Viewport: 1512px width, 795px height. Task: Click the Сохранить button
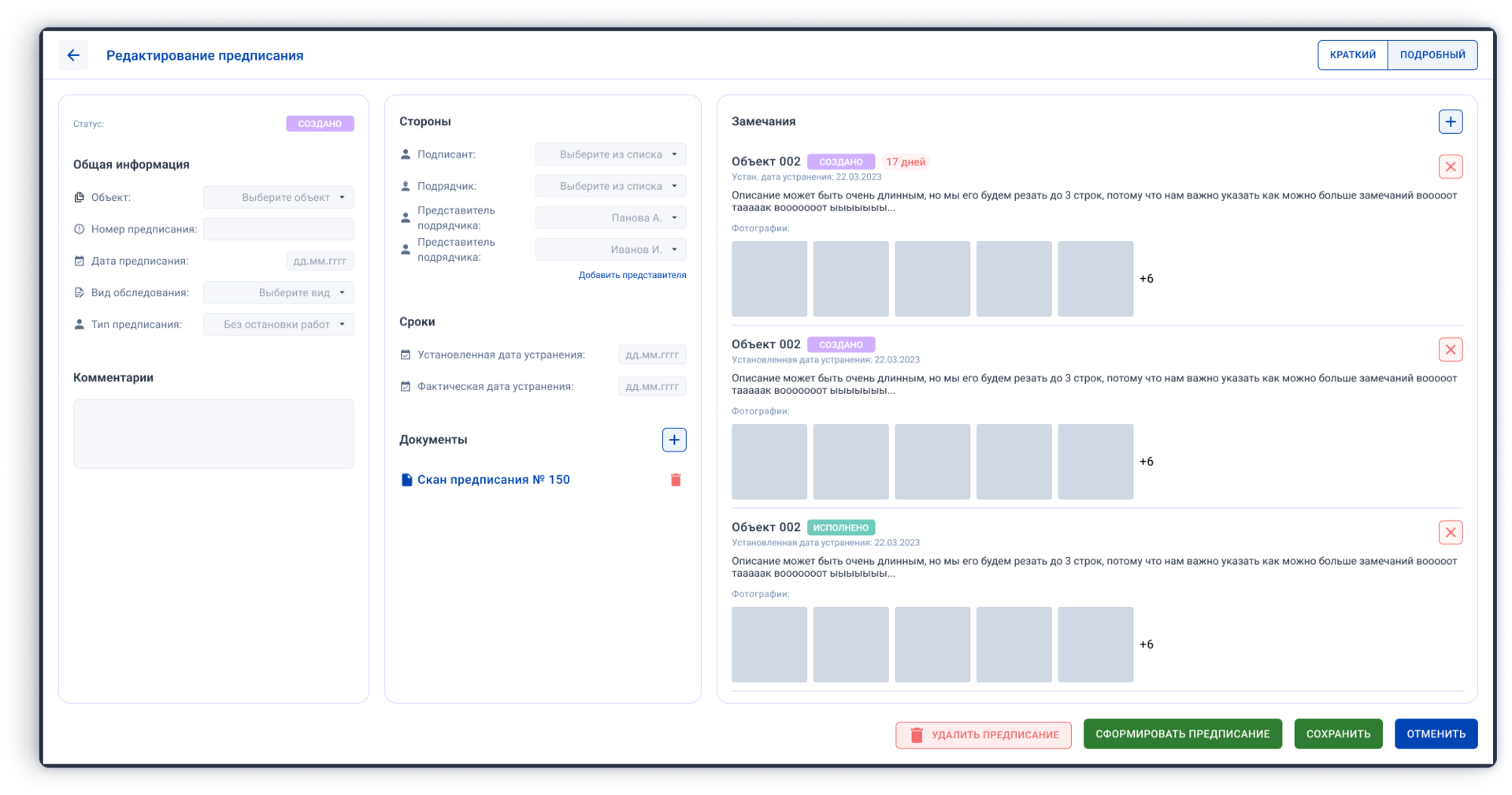(x=1338, y=734)
